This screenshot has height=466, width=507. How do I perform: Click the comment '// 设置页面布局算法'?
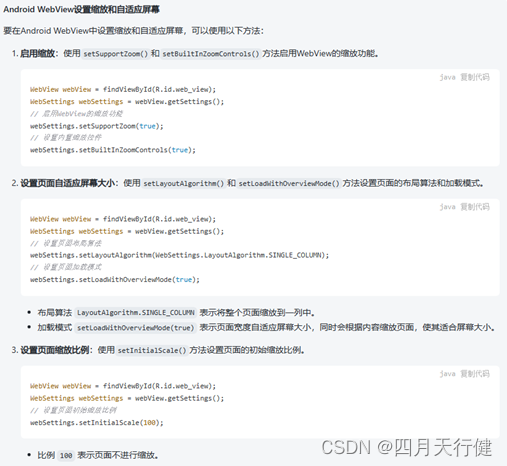tap(66, 243)
